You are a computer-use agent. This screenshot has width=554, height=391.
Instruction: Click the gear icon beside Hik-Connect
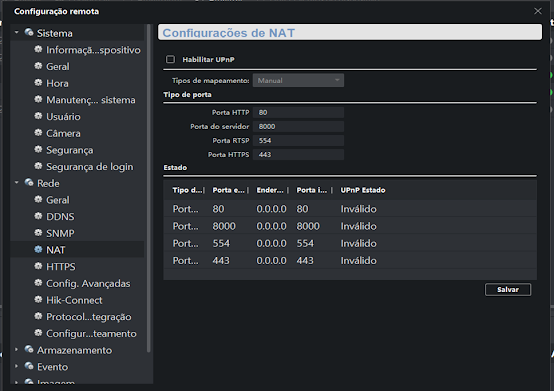(x=38, y=300)
